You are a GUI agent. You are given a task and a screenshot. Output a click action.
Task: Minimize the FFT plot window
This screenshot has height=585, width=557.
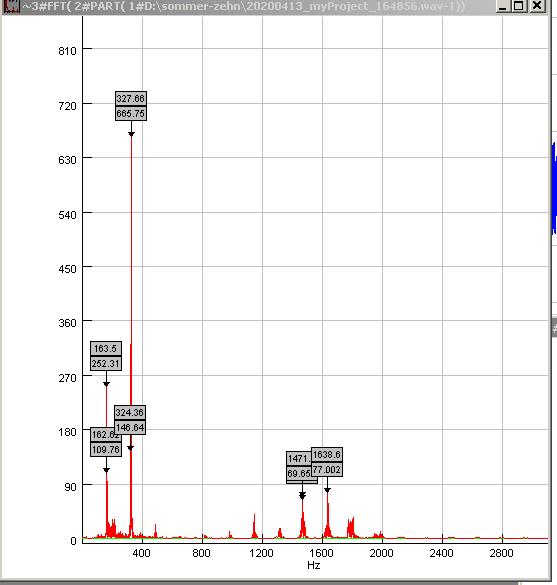pyautogui.click(x=503, y=6)
